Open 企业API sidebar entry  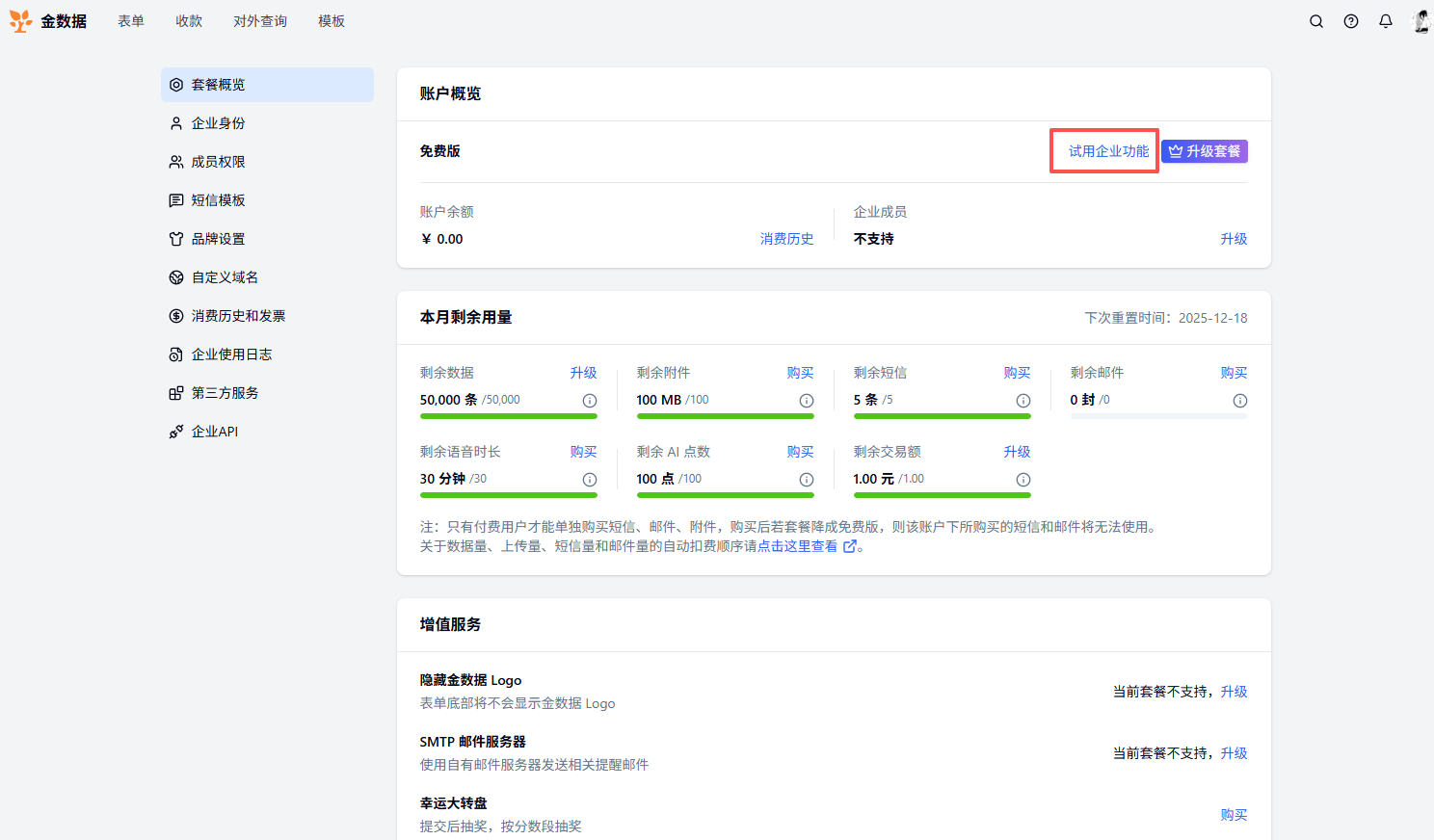coord(214,432)
